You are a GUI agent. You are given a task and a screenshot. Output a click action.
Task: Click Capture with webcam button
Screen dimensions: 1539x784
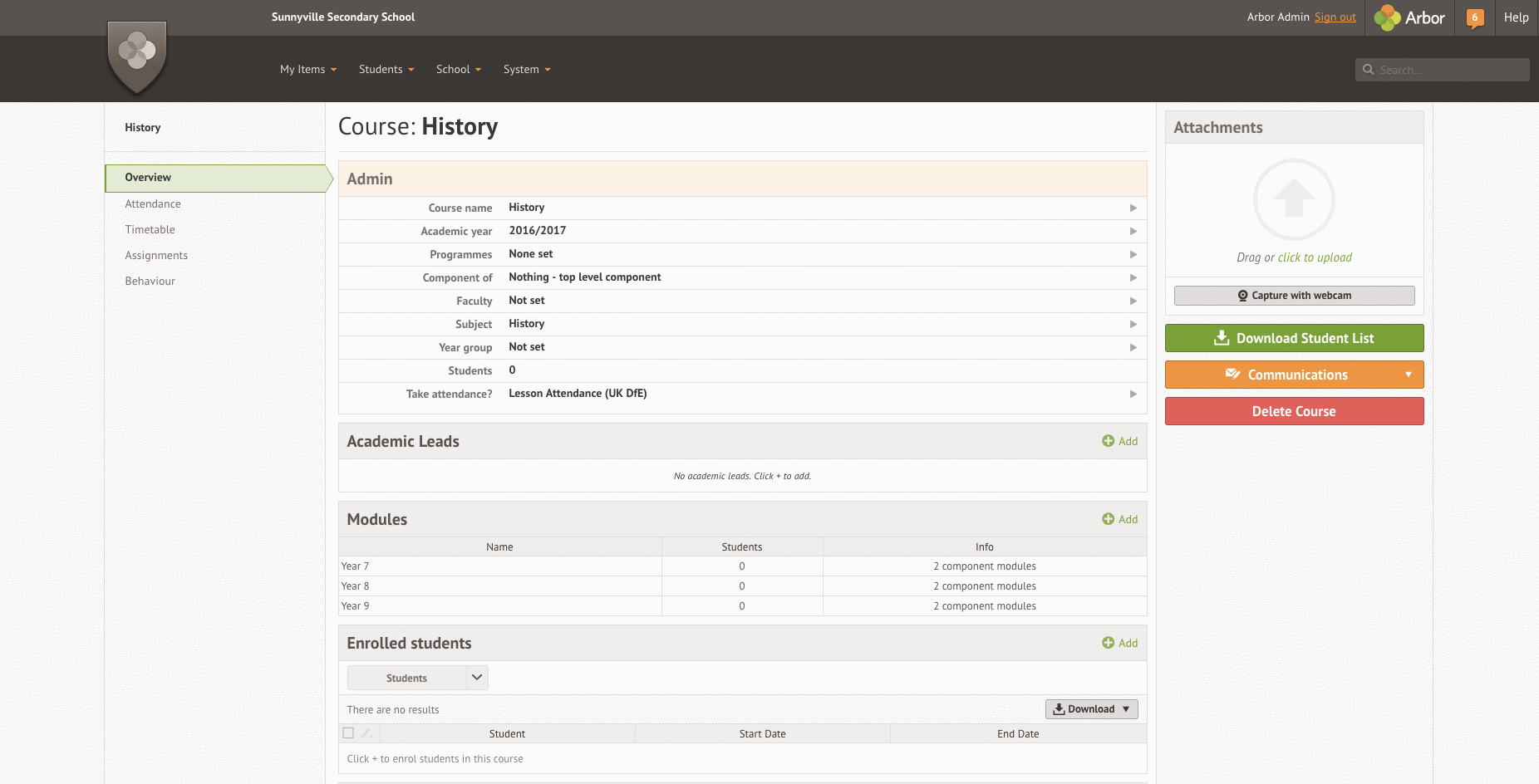coord(1294,296)
